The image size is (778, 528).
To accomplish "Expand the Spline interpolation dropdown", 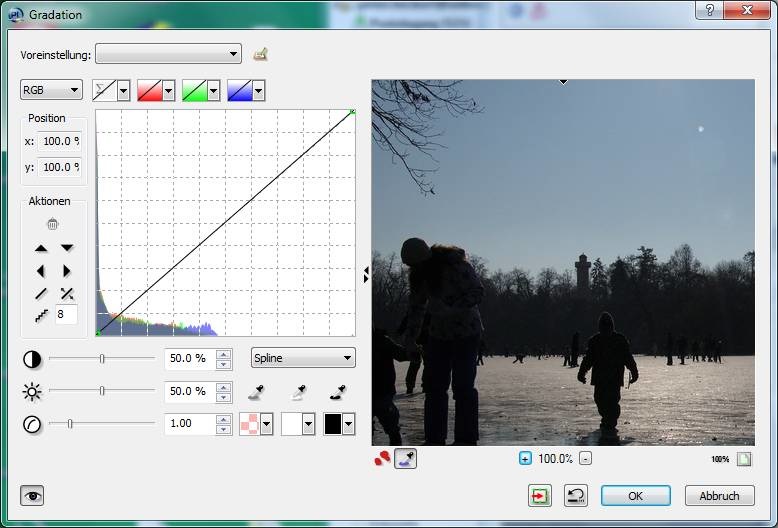I will tap(303, 358).
